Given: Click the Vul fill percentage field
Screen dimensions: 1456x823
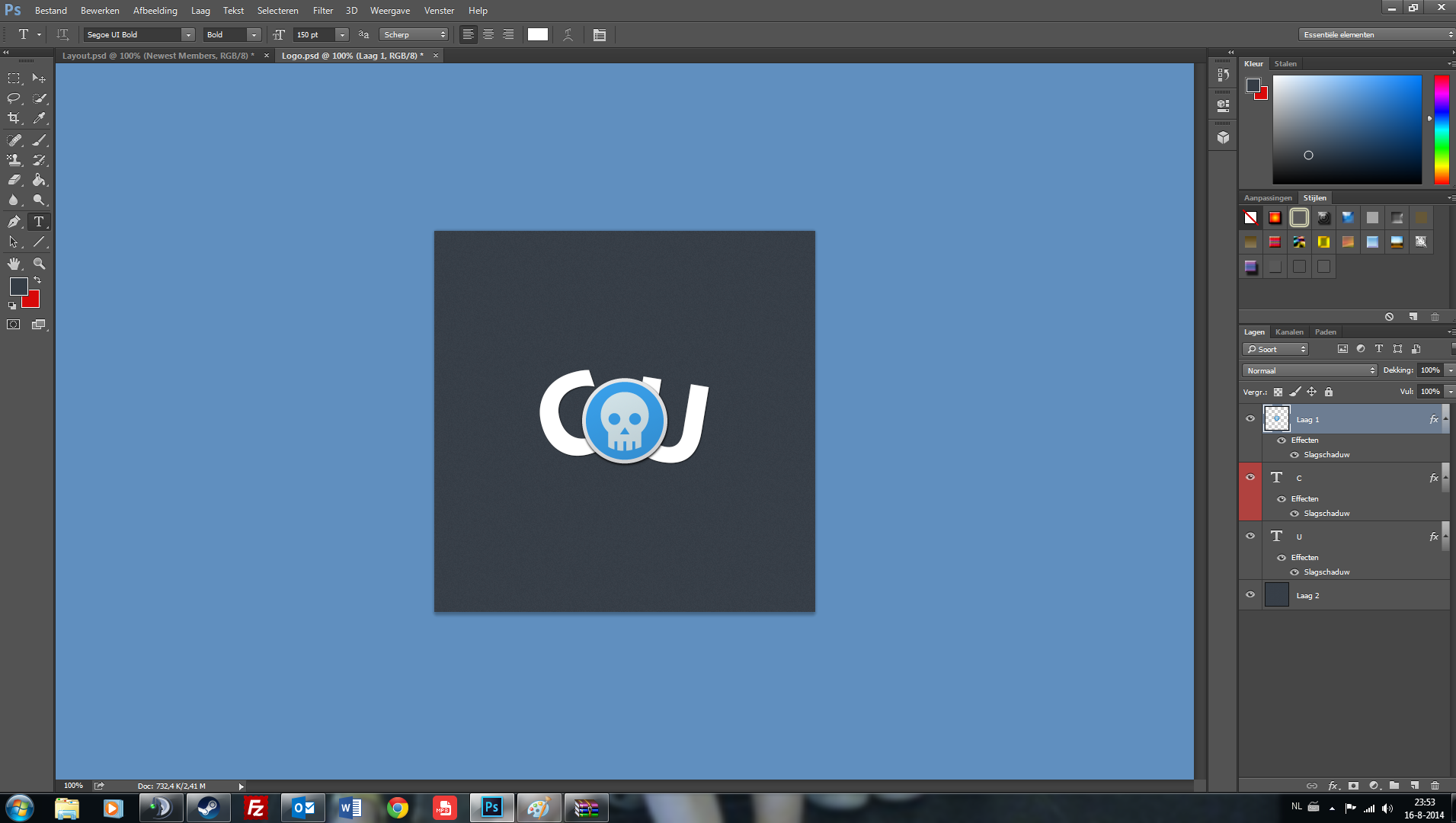Looking at the screenshot, I should pyautogui.click(x=1430, y=392).
